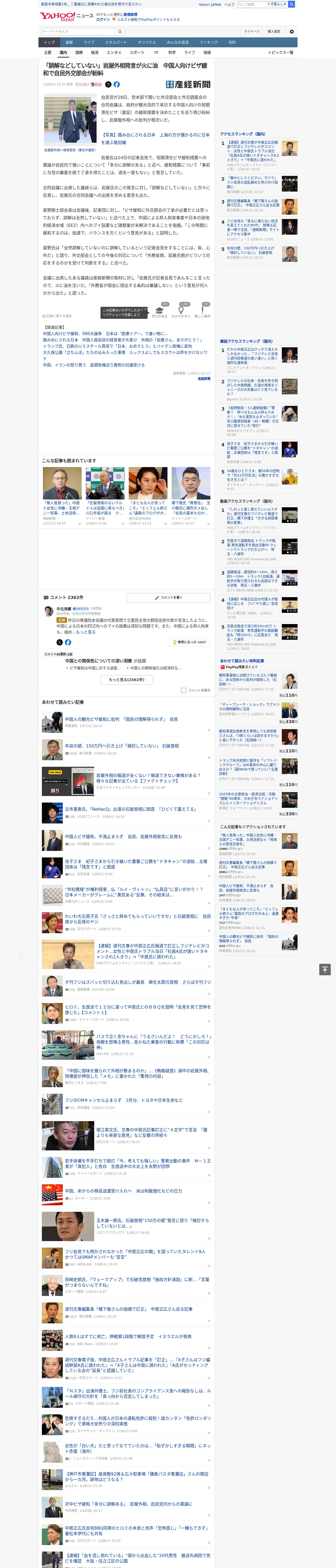Screen dimensions: 336x1568
Task: Toggle the コメント非表示 checkbox
Action: tap(183, 690)
